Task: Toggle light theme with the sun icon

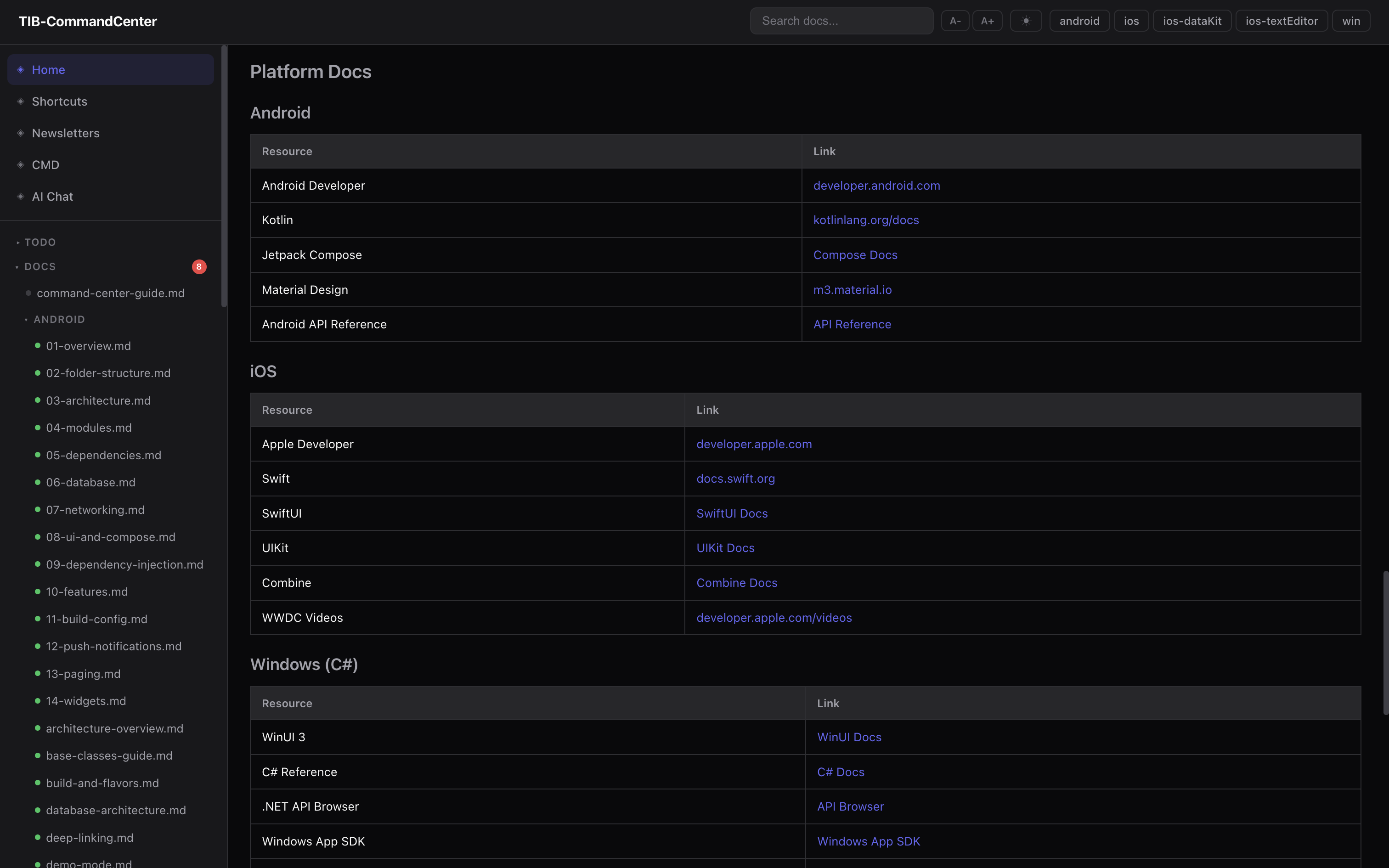Action: pyautogui.click(x=1026, y=20)
